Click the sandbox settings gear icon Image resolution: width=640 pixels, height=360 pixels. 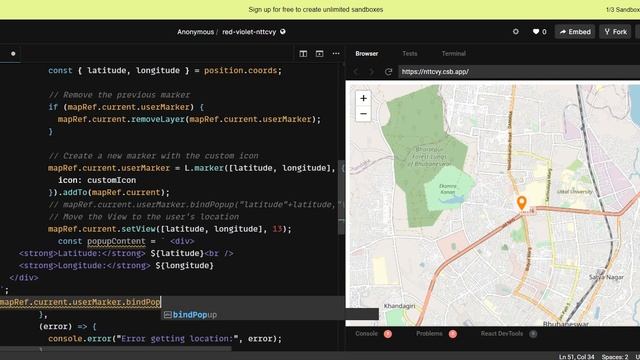516,31
